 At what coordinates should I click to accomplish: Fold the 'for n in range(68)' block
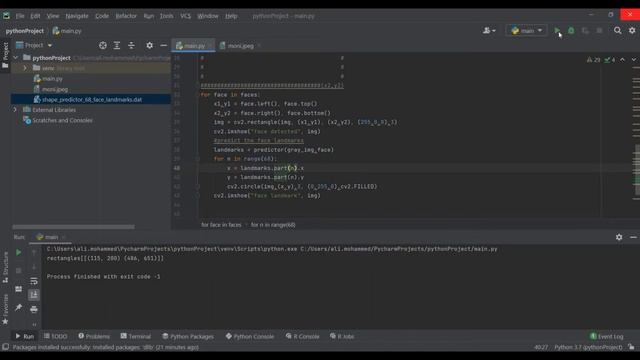pyautogui.click(x=198, y=158)
